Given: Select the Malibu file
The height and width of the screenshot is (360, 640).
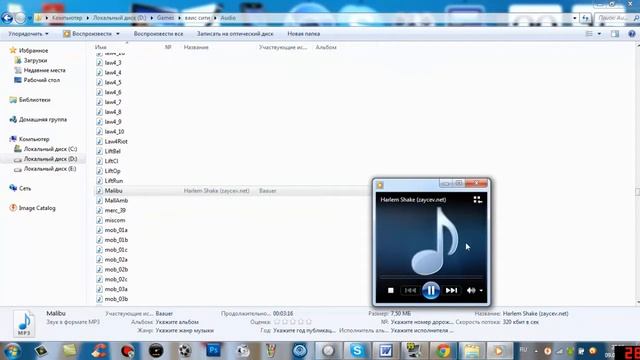Looking at the screenshot, I should coord(113,191).
